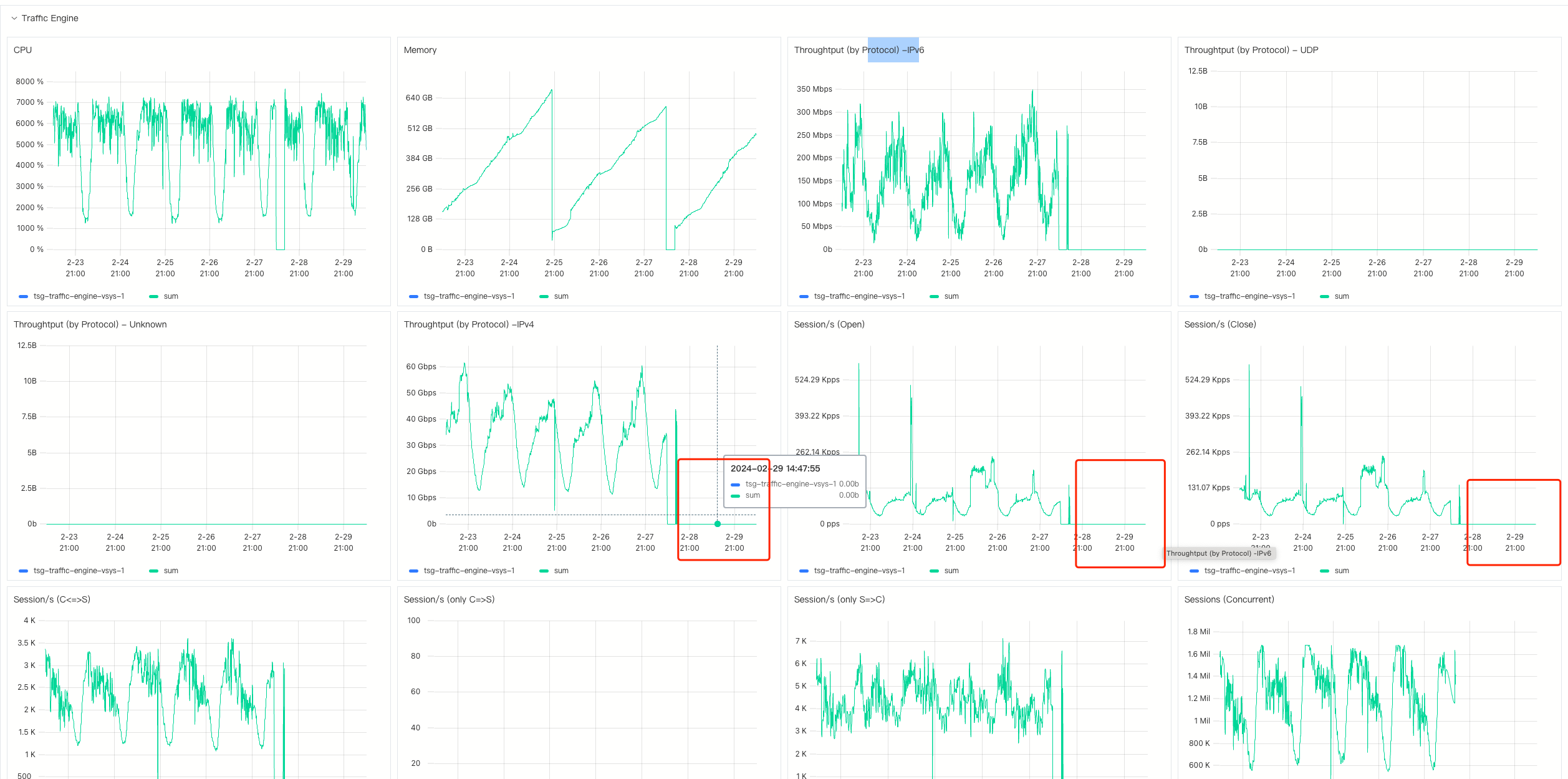This screenshot has width=1568, height=779.
Task: Click tsg-traffic-engine-vsys-1 label in Session/s (Close) legend
Action: [1249, 571]
